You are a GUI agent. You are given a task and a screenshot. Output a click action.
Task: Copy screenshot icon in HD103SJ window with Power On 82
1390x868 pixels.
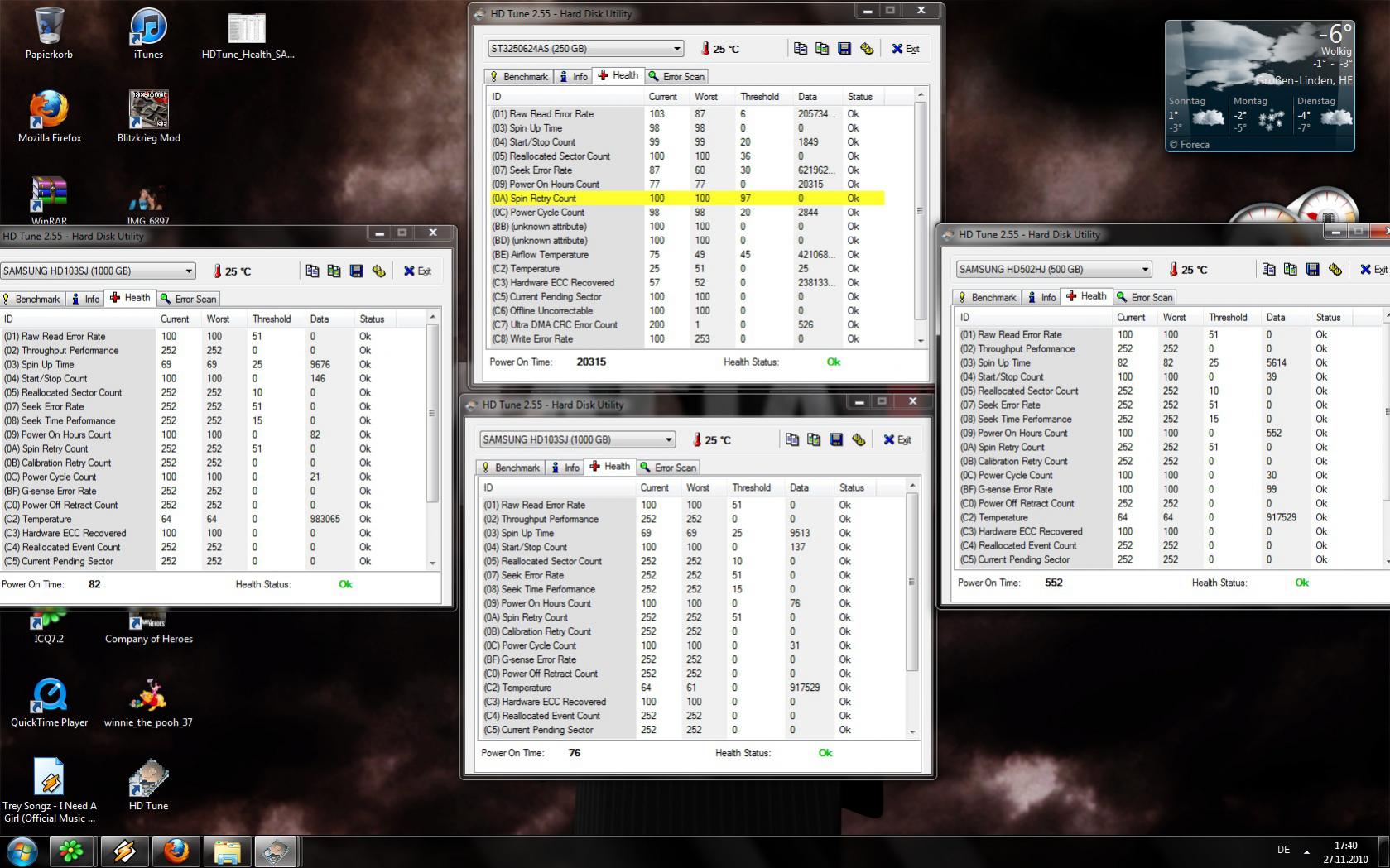coord(334,271)
